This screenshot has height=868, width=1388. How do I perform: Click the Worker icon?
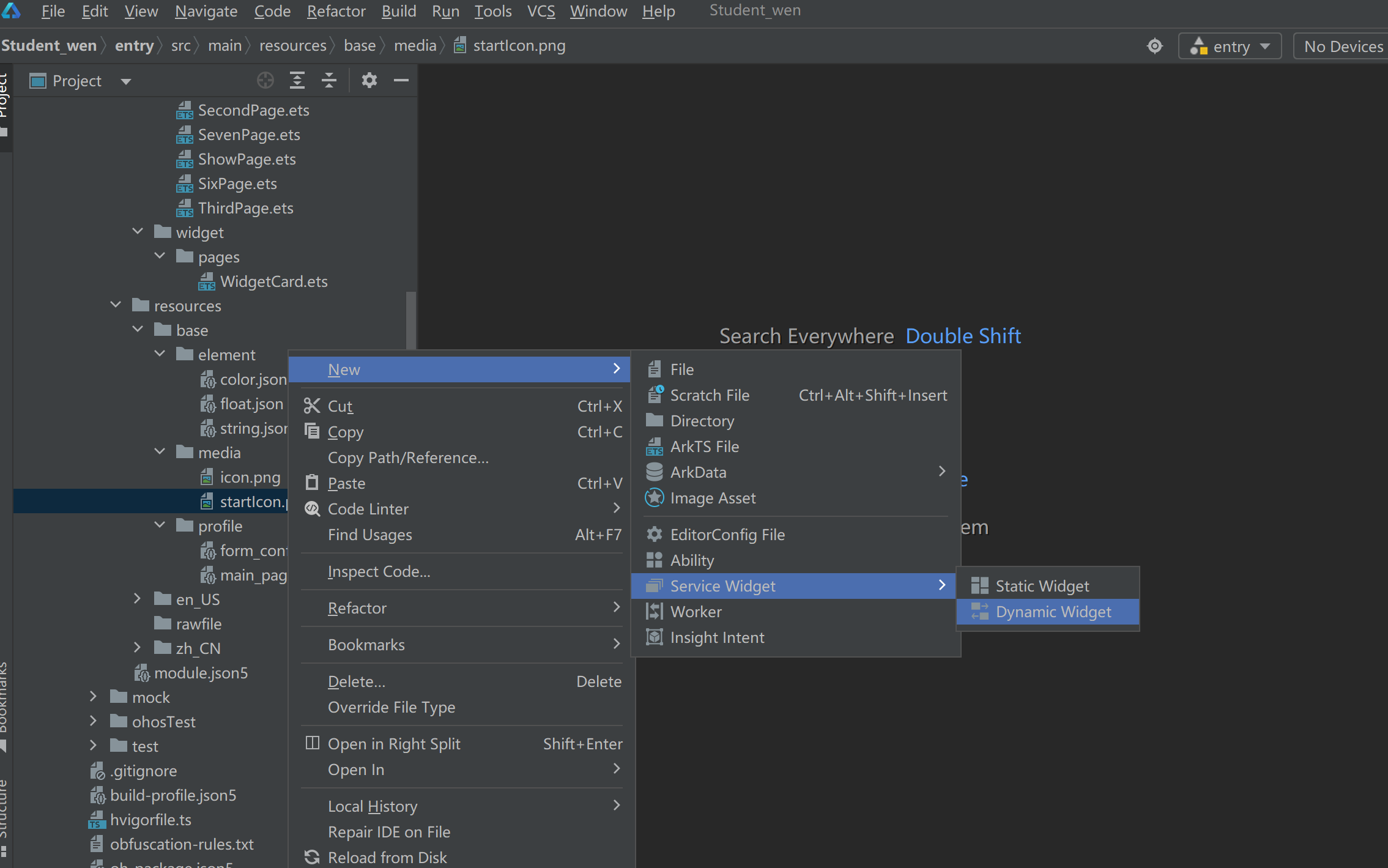point(654,611)
